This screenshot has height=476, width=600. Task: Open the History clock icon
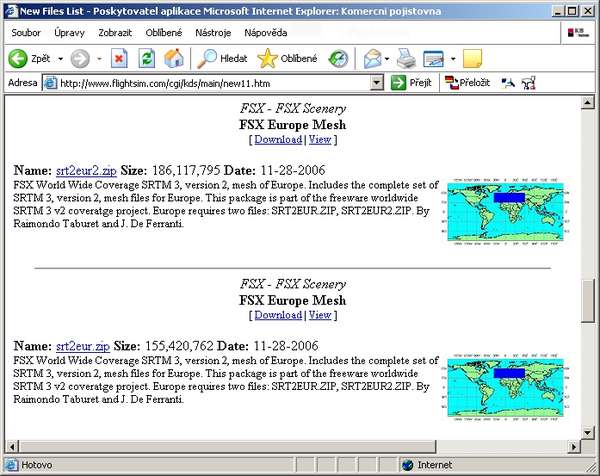coord(338,59)
